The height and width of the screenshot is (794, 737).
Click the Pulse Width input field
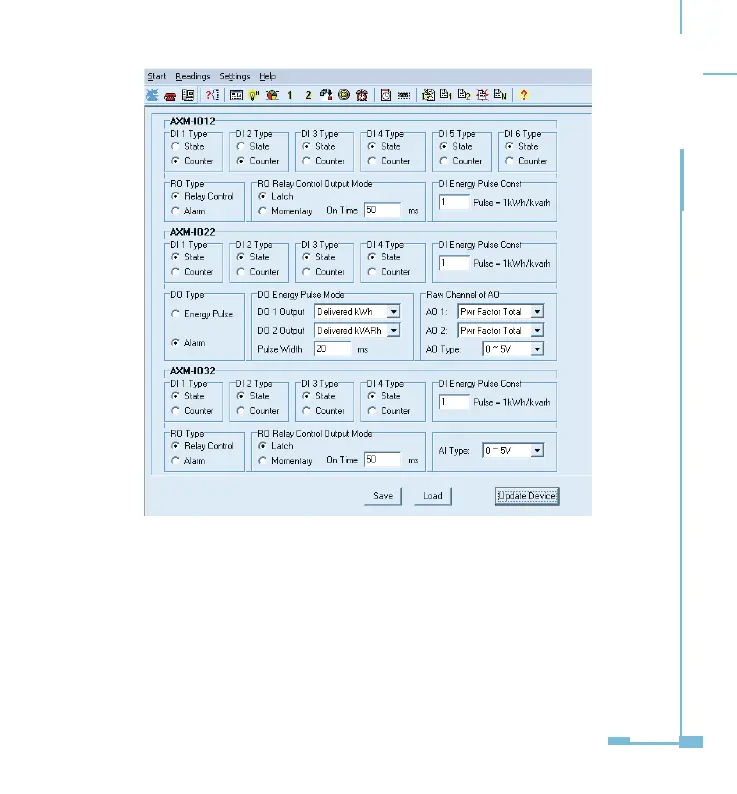pyautogui.click(x=332, y=349)
